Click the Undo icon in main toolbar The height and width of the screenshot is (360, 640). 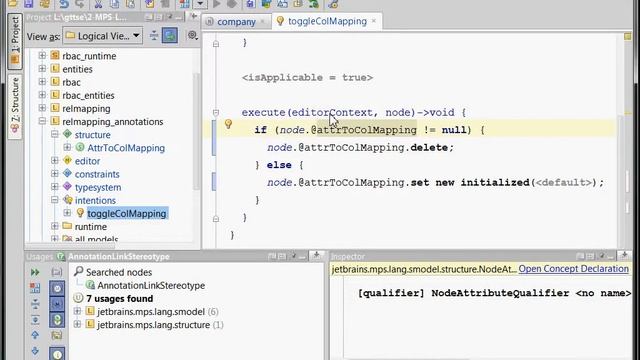point(64,4)
